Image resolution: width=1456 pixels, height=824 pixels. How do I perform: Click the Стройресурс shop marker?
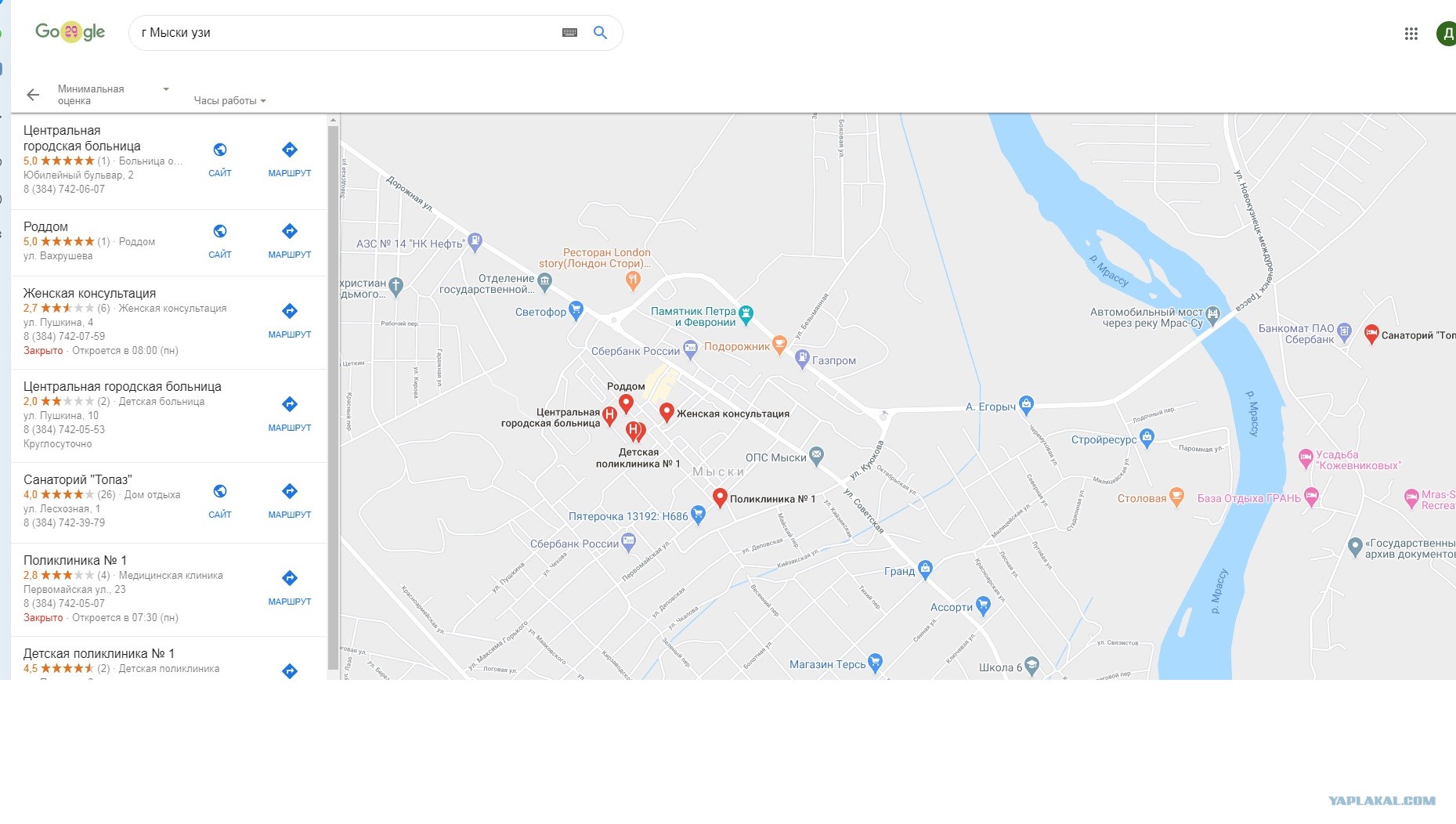pyautogui.click(x=1147, y=439)
